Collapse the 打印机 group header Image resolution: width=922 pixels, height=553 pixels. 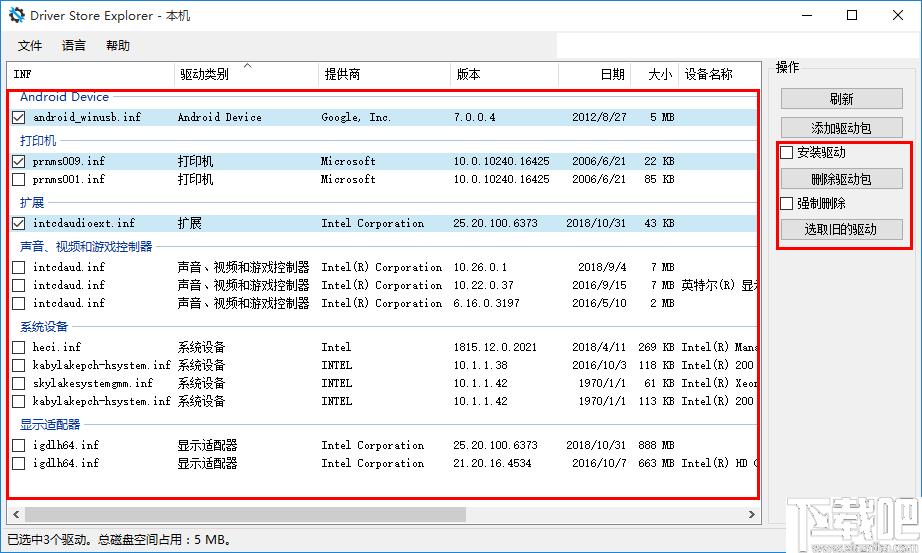coord(38,141)
